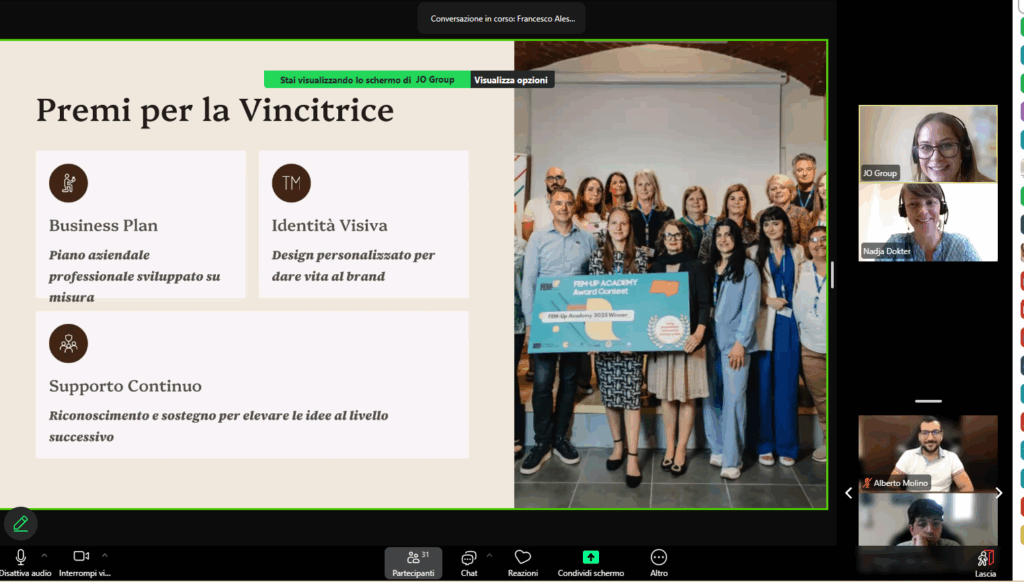Open Visualizza opzioni menu
1024x582 pixels.
pyautogui.click(x=512, y=80)
